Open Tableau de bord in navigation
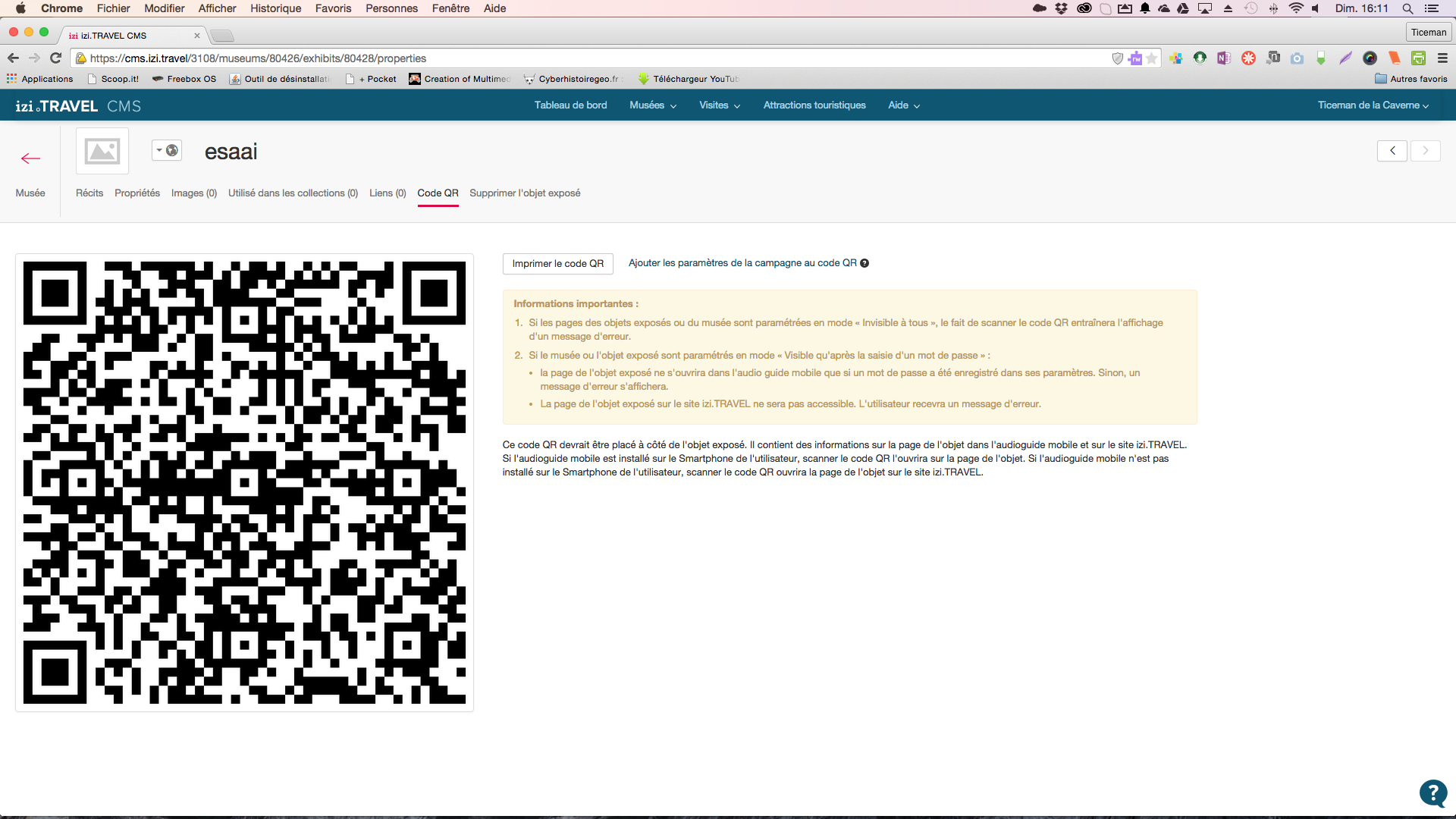The width and height of the screenshot is (1456, 819). (570, 105)
